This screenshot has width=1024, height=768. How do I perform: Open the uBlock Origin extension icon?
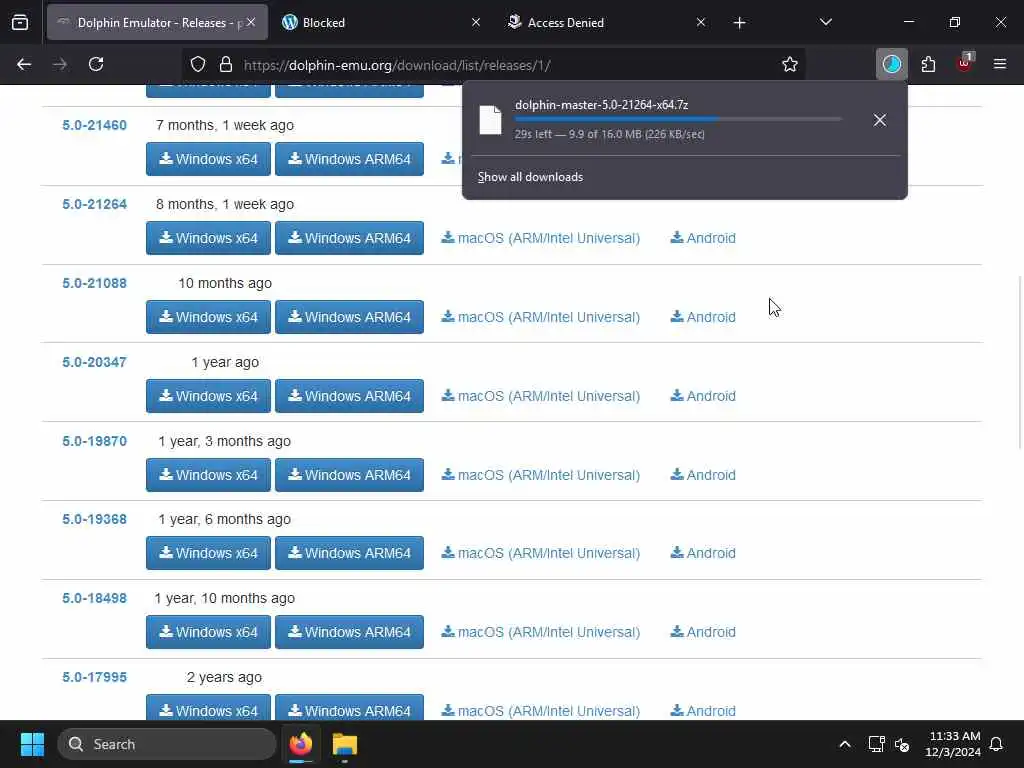coord(964,63)
